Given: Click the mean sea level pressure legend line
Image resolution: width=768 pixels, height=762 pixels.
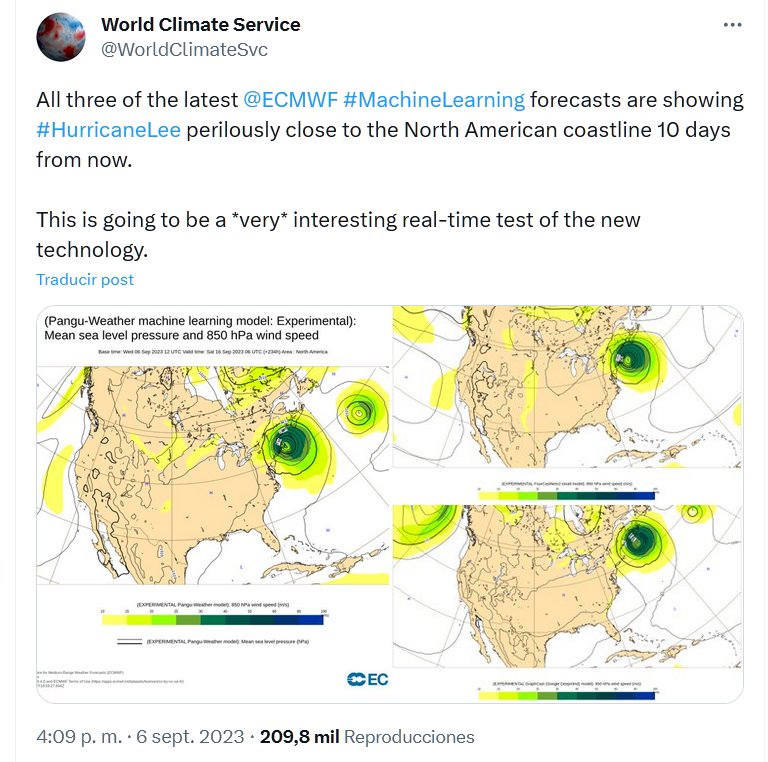Looking at the screenshot, I should click(129, 641).
